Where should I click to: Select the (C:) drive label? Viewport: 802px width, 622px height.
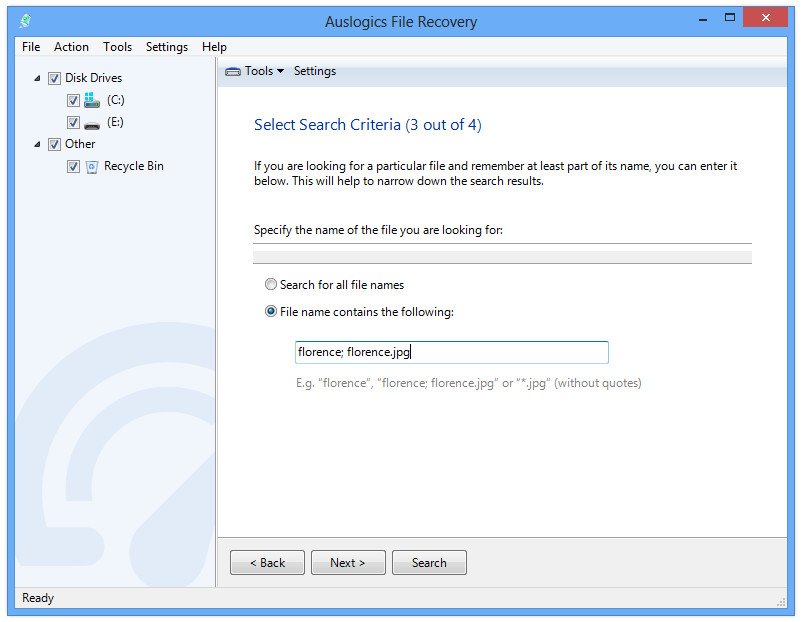click(x=116, y=100)
